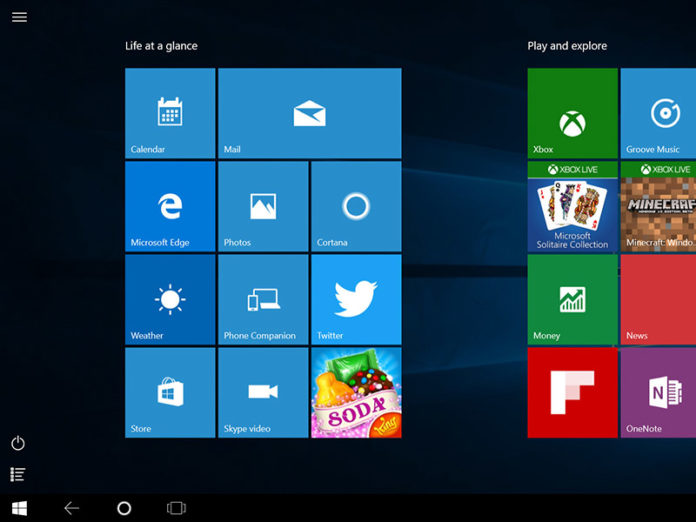The image size is (696, 522).
Task: Launch Microsoft Solitaire Collection tile
Action: pyautogui.click(x=573, y=206)
